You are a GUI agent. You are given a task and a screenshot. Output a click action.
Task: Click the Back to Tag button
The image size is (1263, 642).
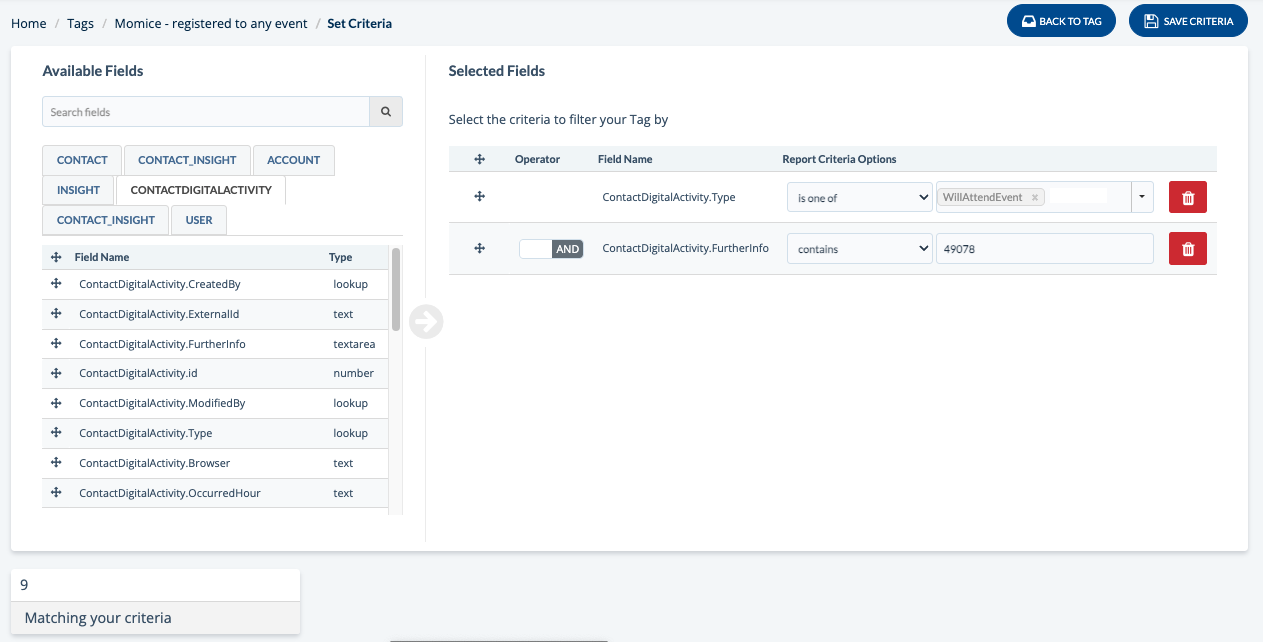(x=1060, y=21)
